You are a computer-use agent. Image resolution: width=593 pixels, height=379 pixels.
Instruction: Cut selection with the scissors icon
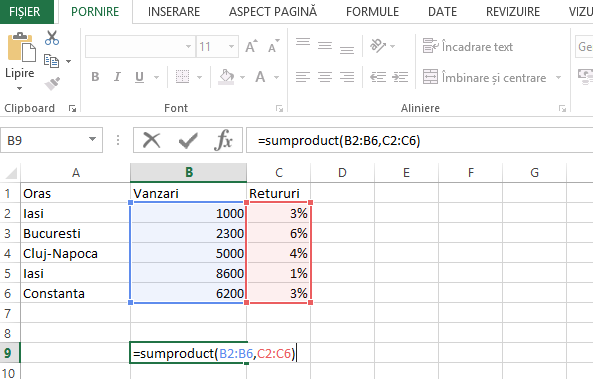pos(52,38)
